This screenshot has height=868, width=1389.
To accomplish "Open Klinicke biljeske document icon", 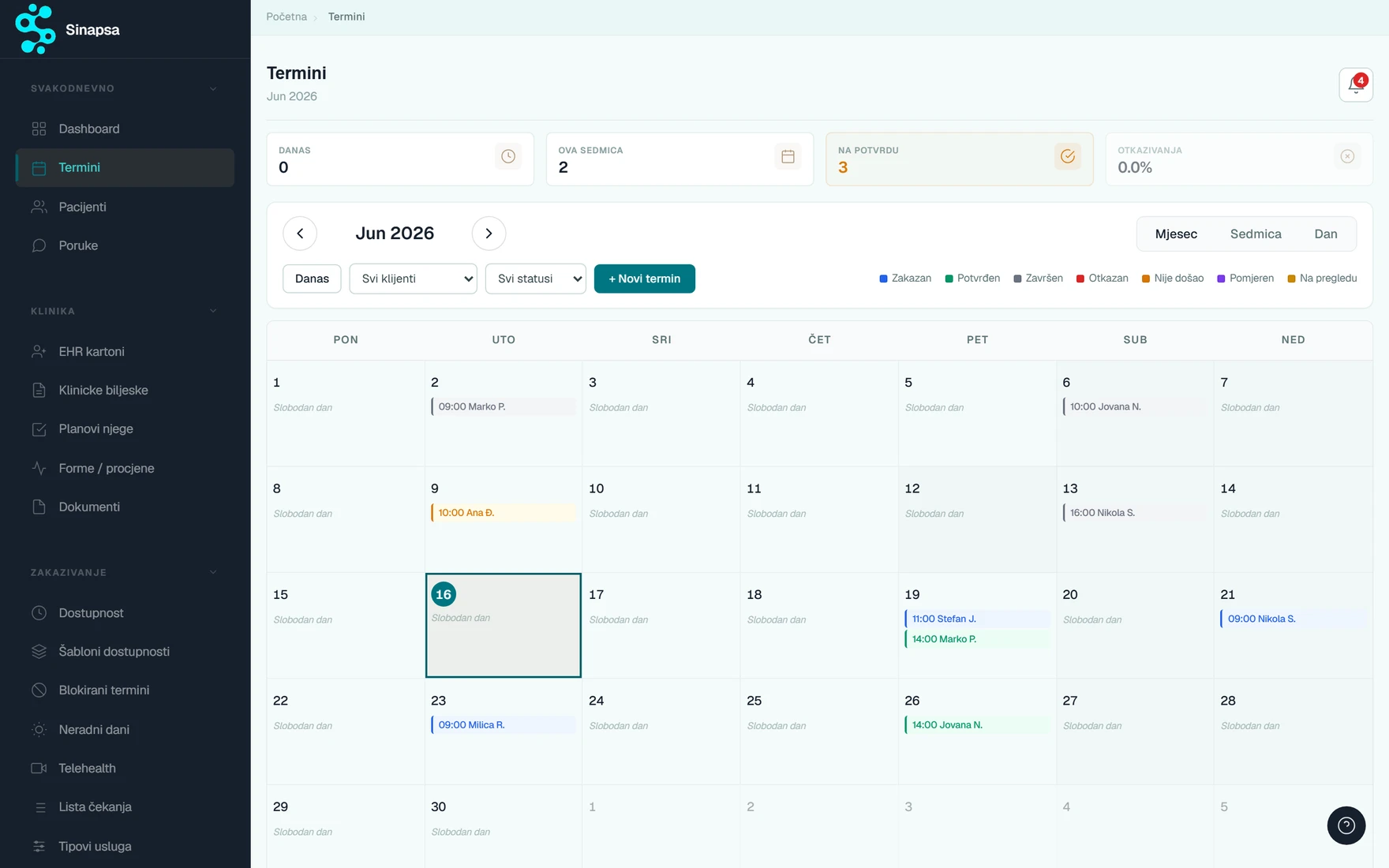I will [39, 390].
